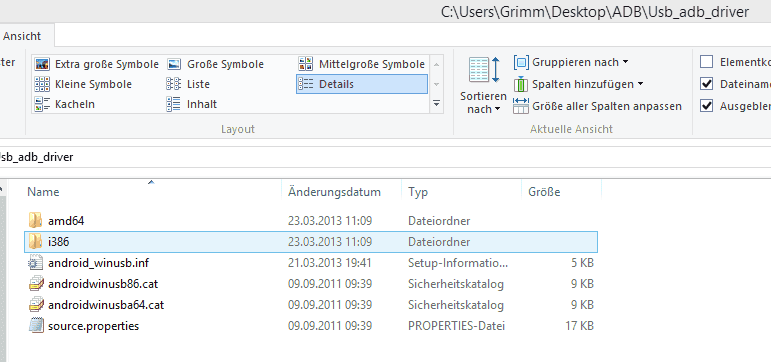Open the Sortieren nach dropdown arrow
Viewport: 771px width, 362px height.
[x=498, y=109]
